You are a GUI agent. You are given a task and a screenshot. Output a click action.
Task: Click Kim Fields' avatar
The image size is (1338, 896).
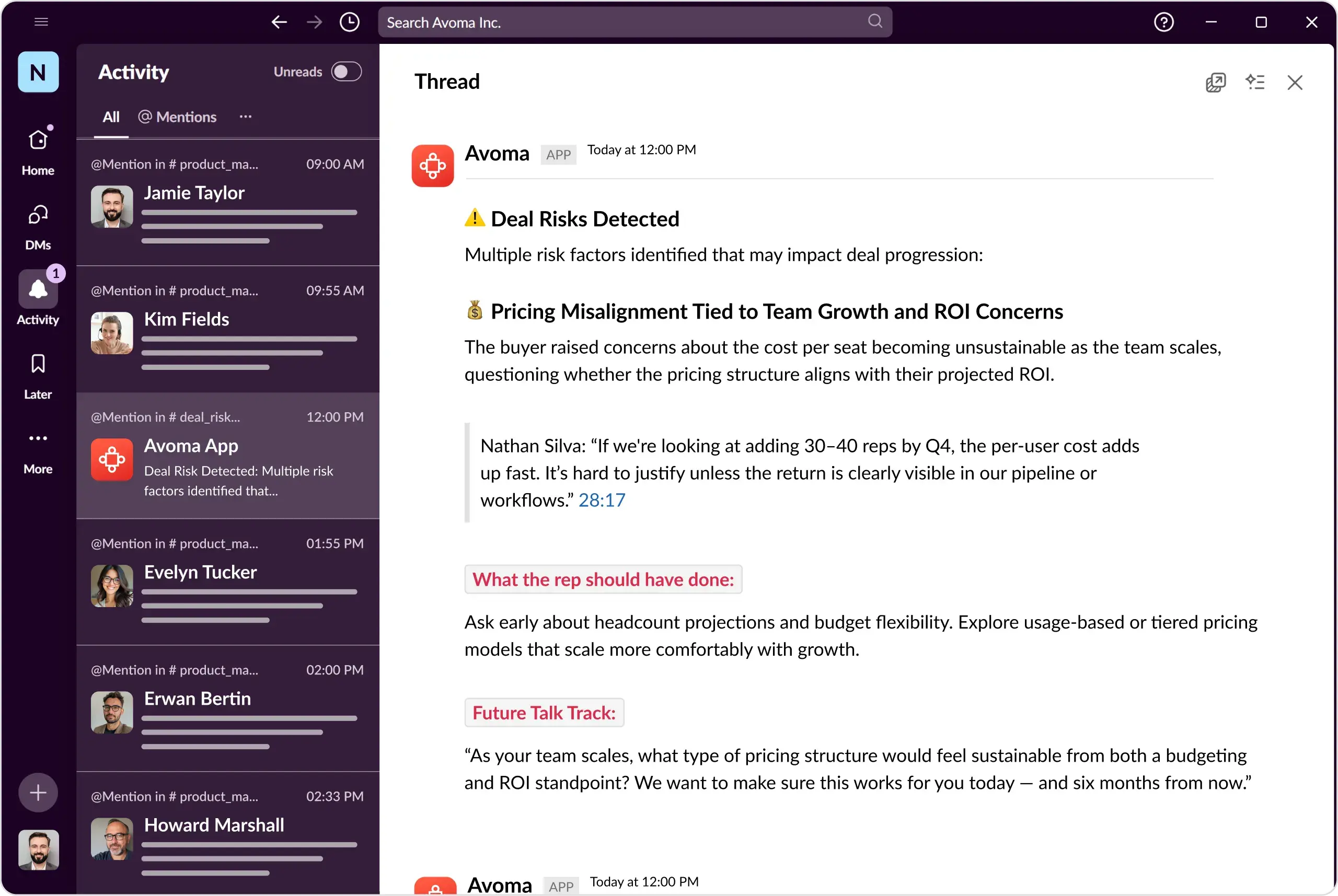112,333
